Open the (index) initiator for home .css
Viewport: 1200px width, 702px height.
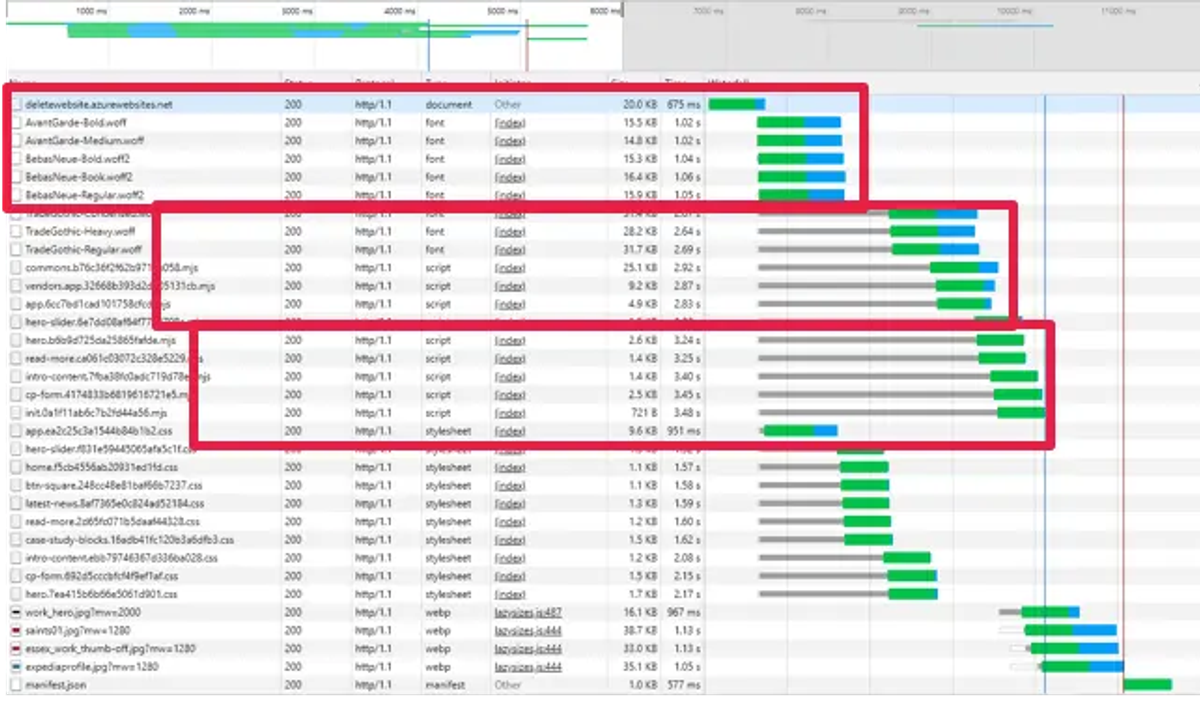pyautogui.click(x=510, y=467)
